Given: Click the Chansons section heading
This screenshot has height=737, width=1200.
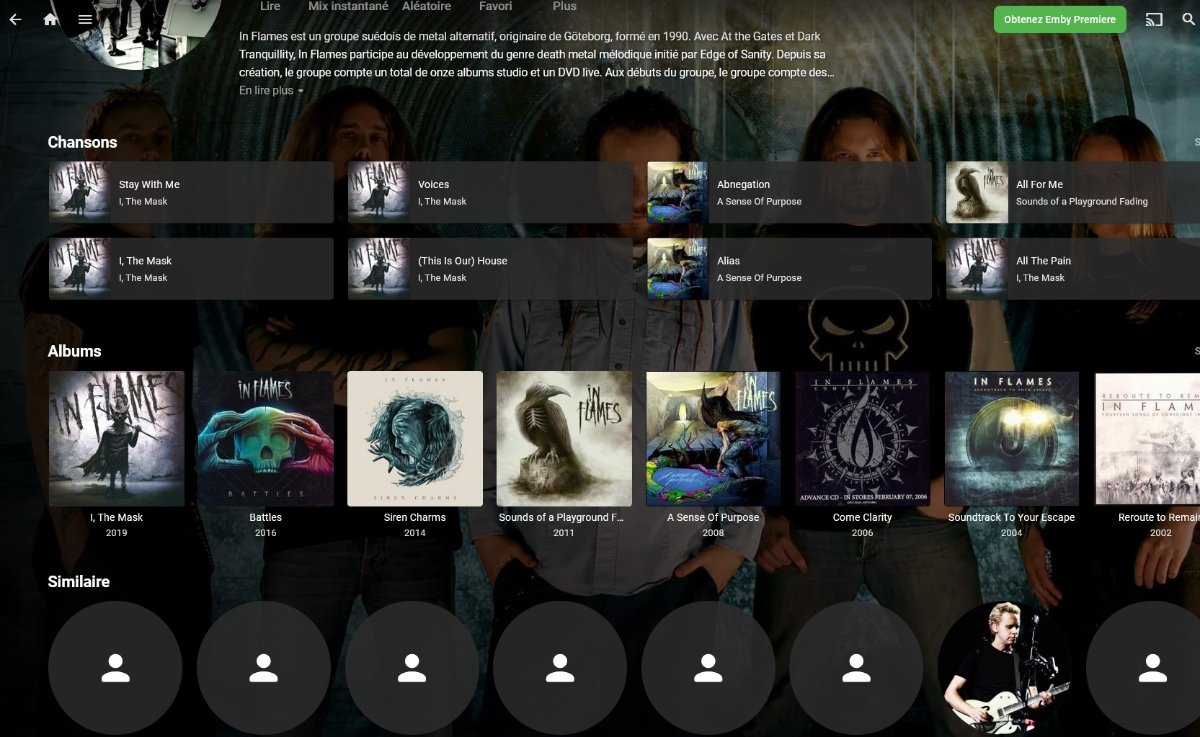Looking at the screenshot, I should pyautogui.click(x=82, y=142).
